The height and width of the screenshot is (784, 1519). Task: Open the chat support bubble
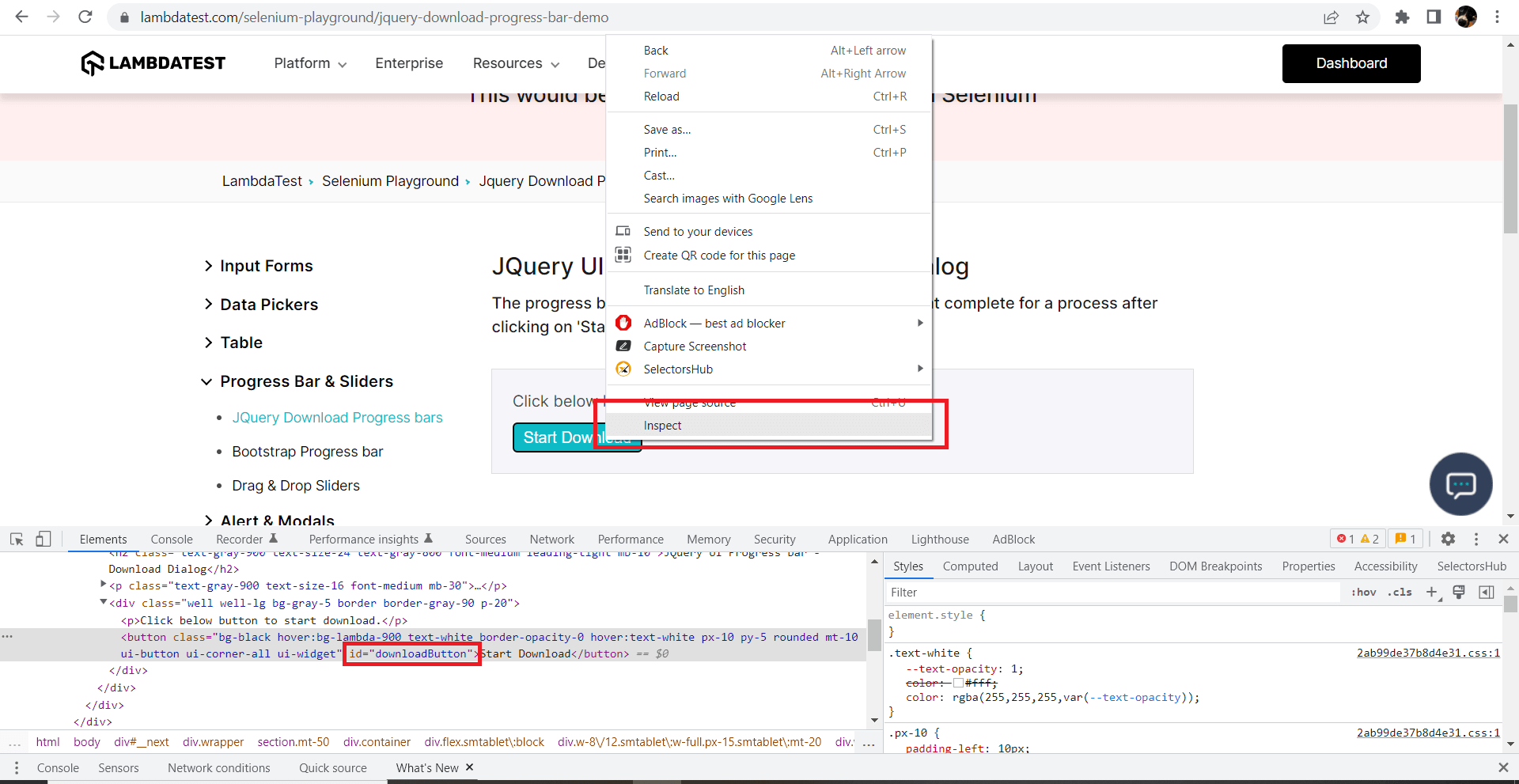coord(1460,484)
